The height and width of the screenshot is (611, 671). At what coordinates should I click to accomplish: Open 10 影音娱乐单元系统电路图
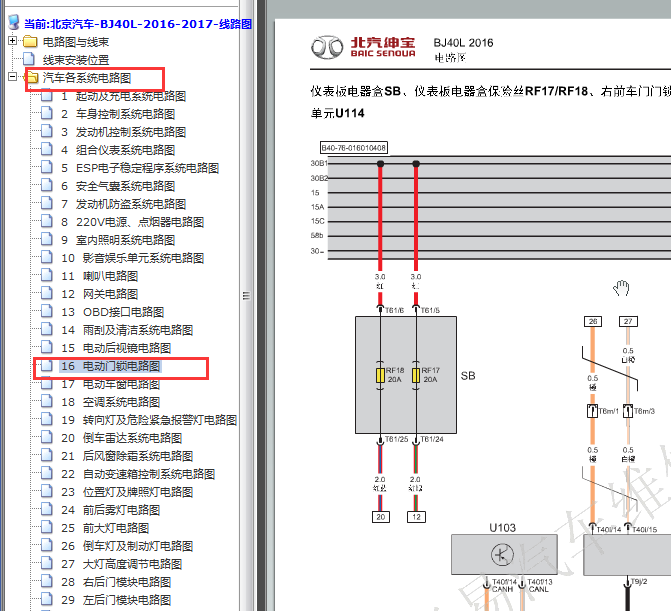click(x=132, y=258)
